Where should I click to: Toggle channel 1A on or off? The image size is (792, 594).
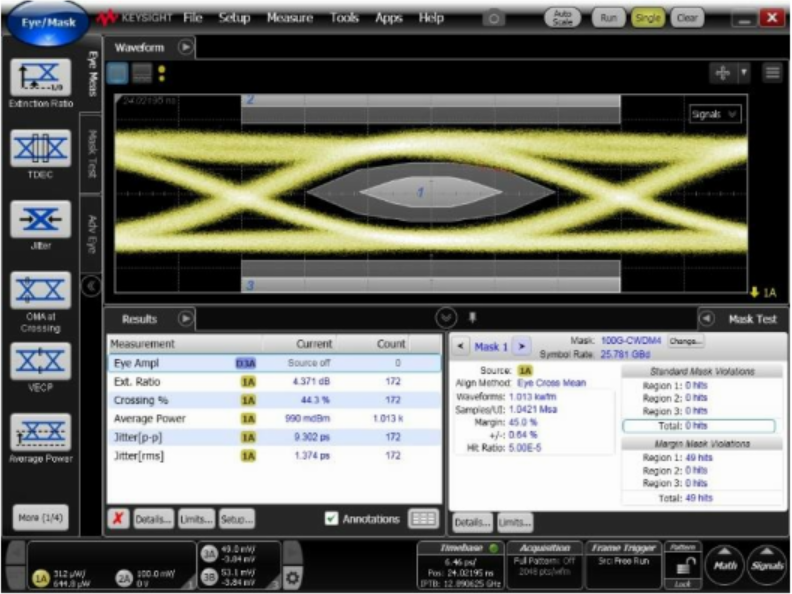pyautogui.click(x=41, y=577)
